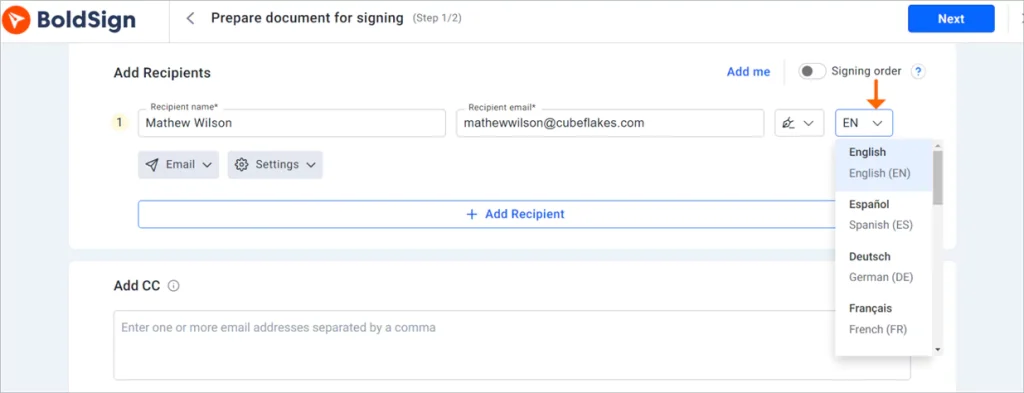
Task: Click the Add me link
Action: 748,72
